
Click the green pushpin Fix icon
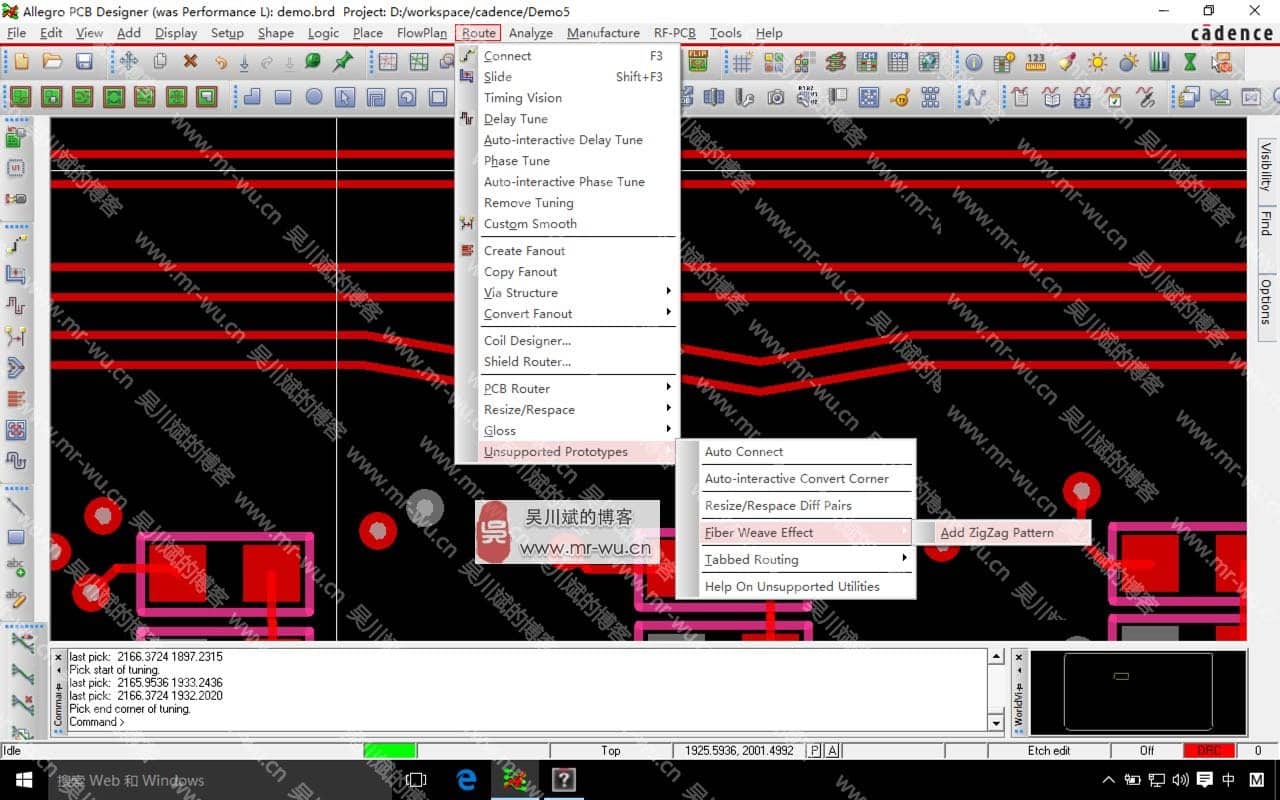(343, 62)
